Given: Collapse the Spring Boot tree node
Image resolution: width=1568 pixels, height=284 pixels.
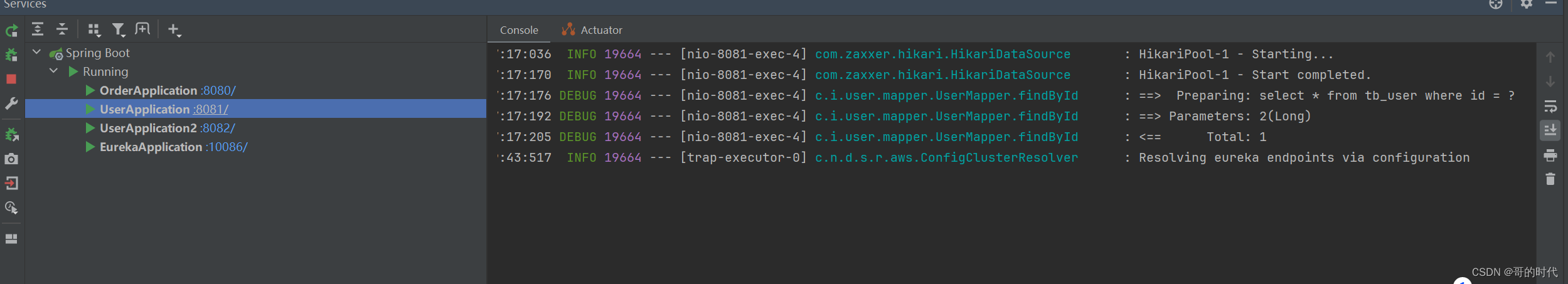Looking at the screenshot, I should (37, 53).
